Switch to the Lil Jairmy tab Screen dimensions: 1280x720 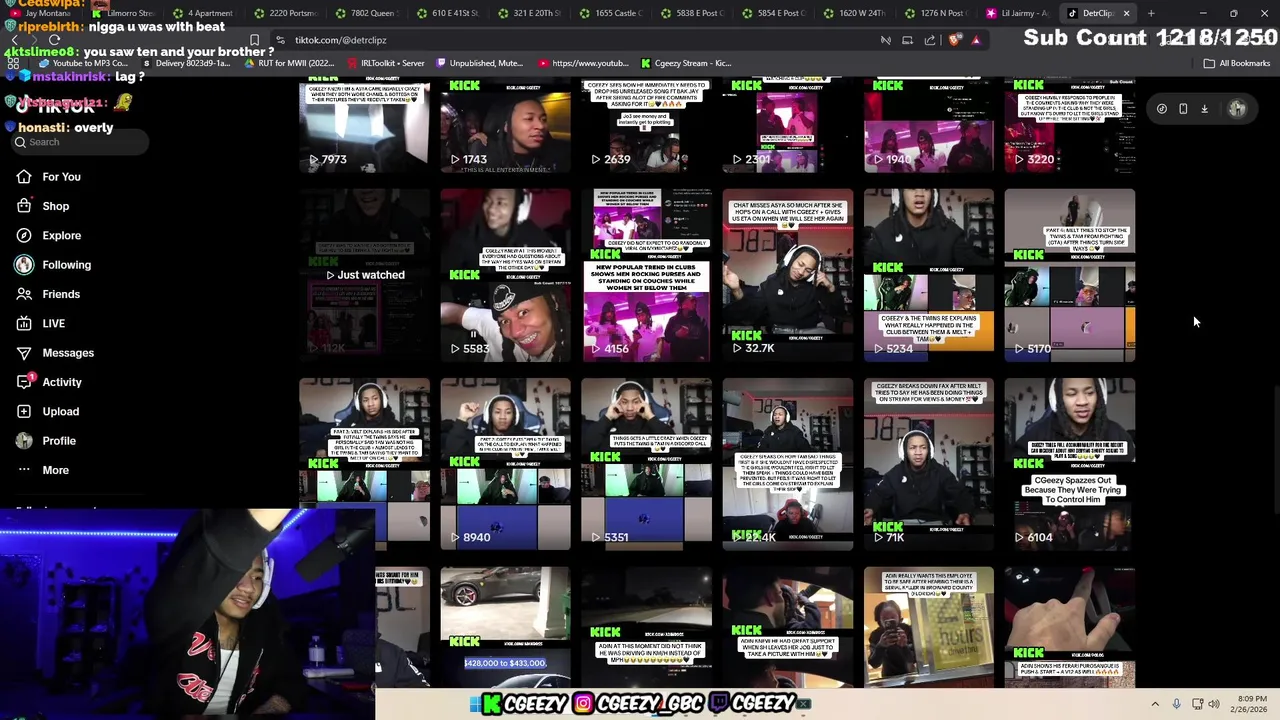tap(1018, 13)
